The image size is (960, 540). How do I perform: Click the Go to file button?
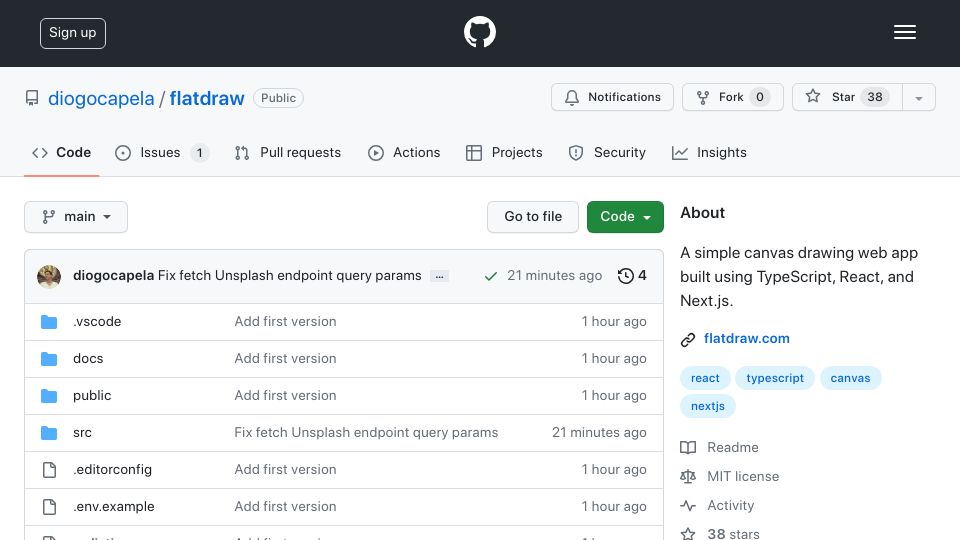pos(533,217)
